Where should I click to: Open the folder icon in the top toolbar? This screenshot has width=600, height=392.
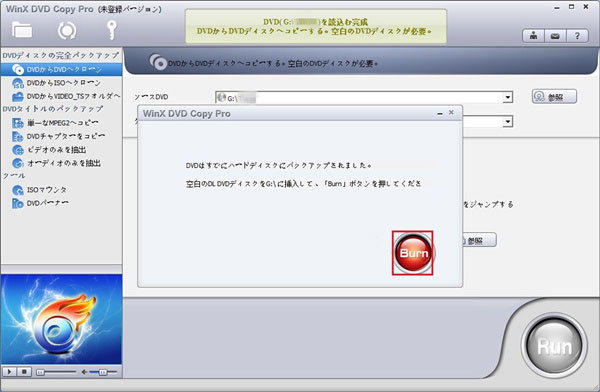click(22, 30)
